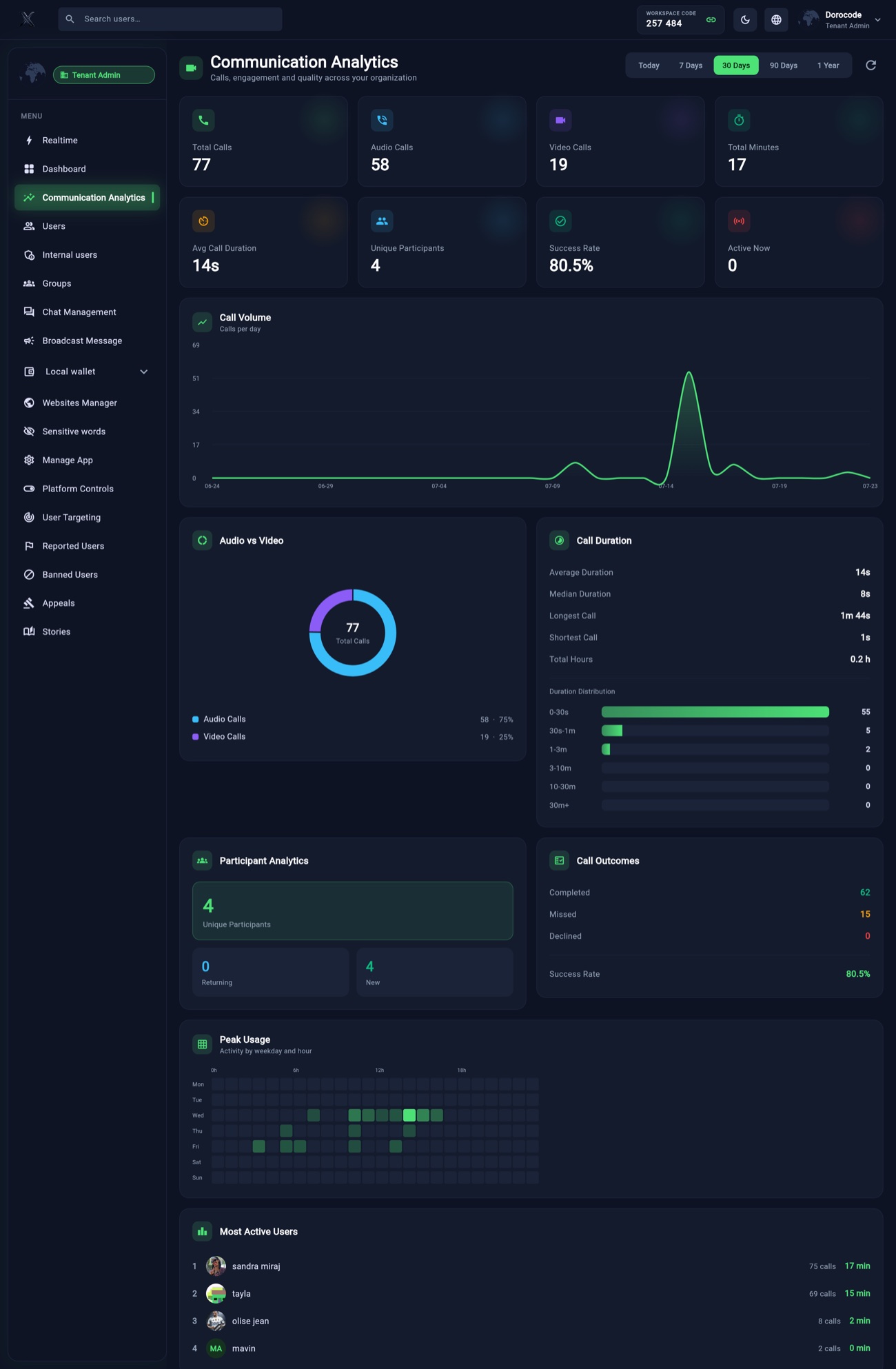Click the brightest Wednesday heatmap cell
This screenshot has width=896, height=1369.
point(409,1115)
